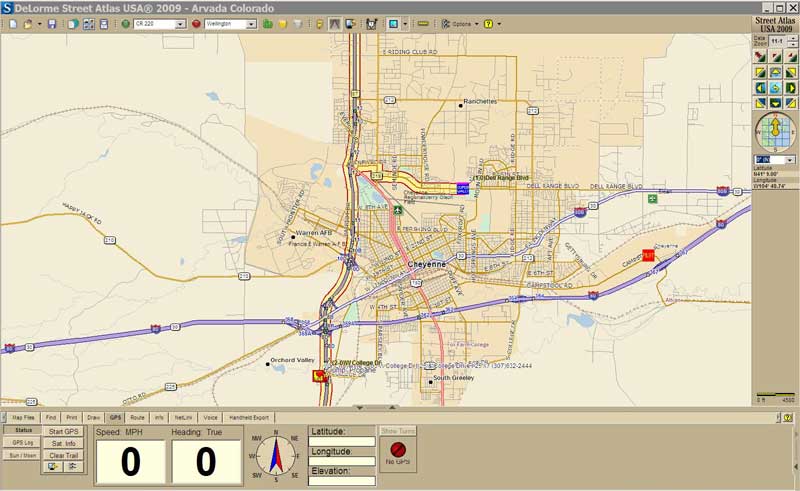Screen dimensions: 800x491
Task: Open the CR 220 start dropdown
Action: (181, 23)
